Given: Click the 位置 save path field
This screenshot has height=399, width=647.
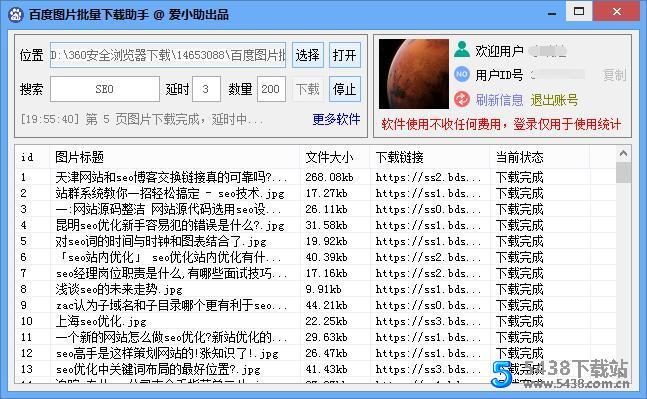Looking at the screenshot, I should [168, 55].
